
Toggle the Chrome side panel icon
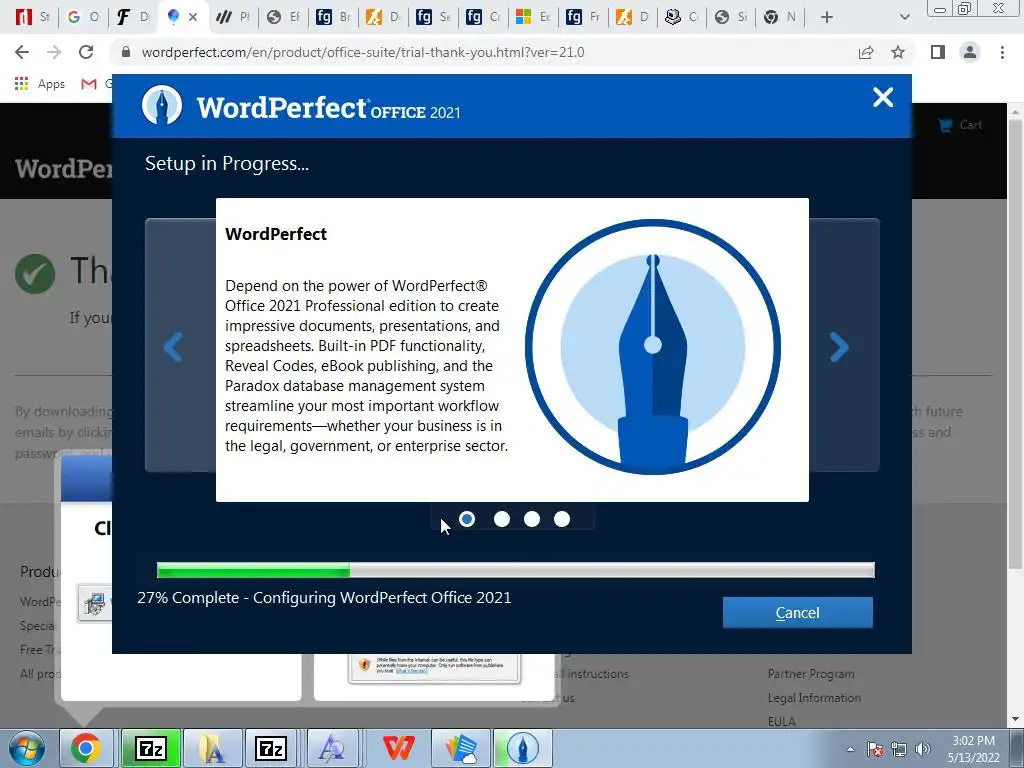point(938,52)
